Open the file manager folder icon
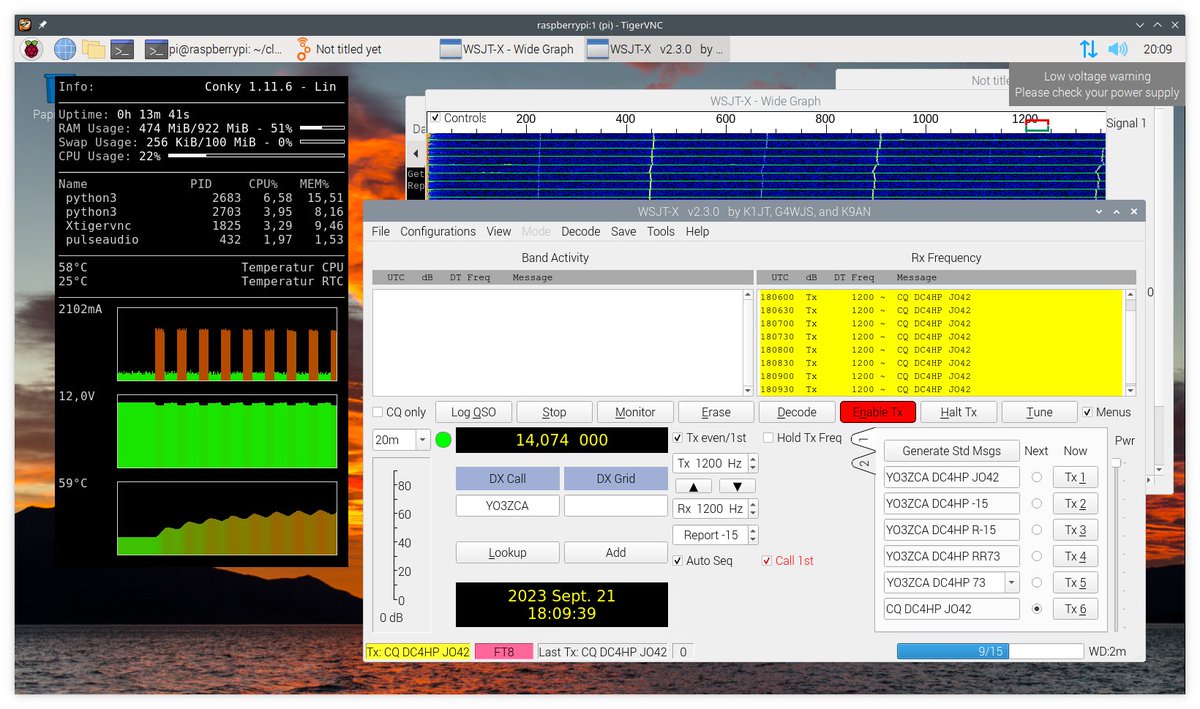 pyautogui.click(x=94, y=49)
